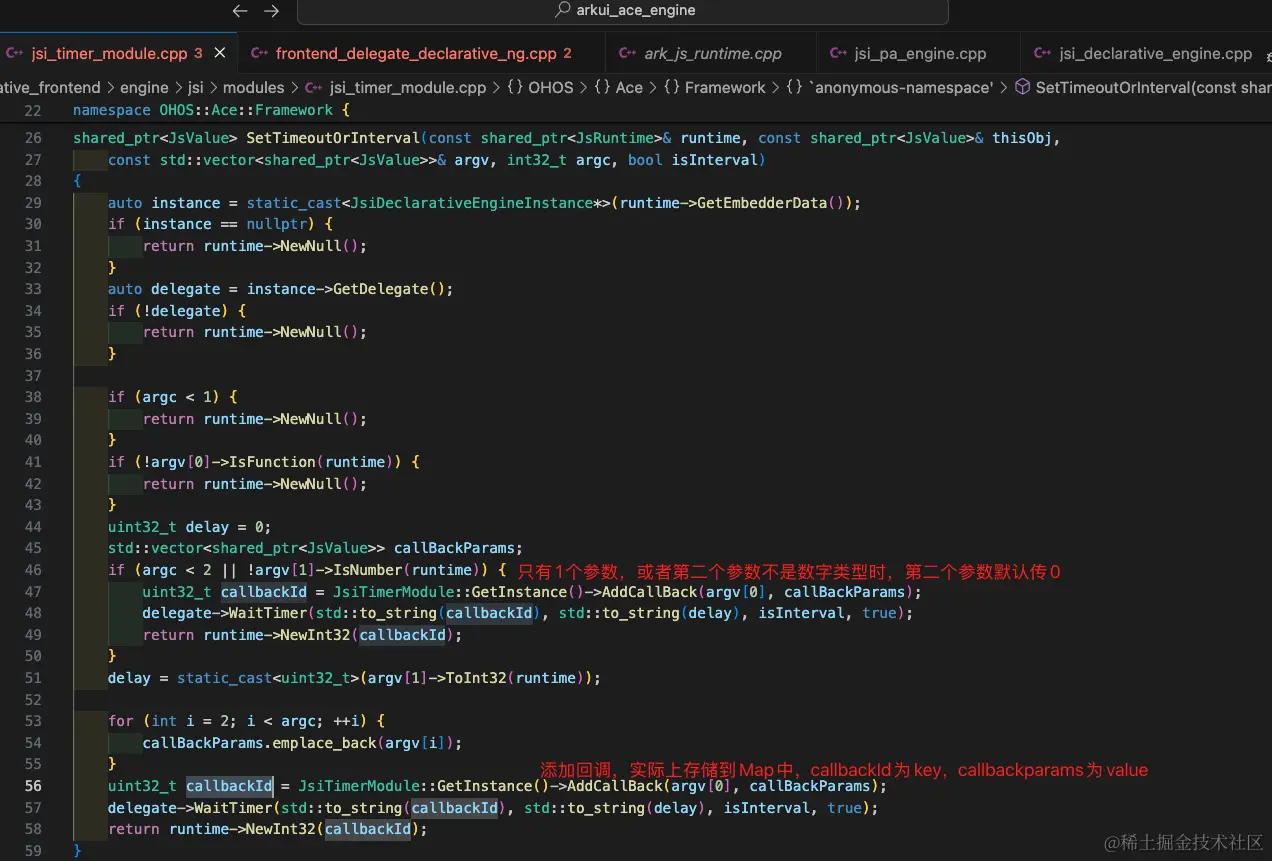The width and height of the screenshot is (1272, 861).
Task: Click C++ icon on ark_js_runtime.cpp tab
Action: 627,53
